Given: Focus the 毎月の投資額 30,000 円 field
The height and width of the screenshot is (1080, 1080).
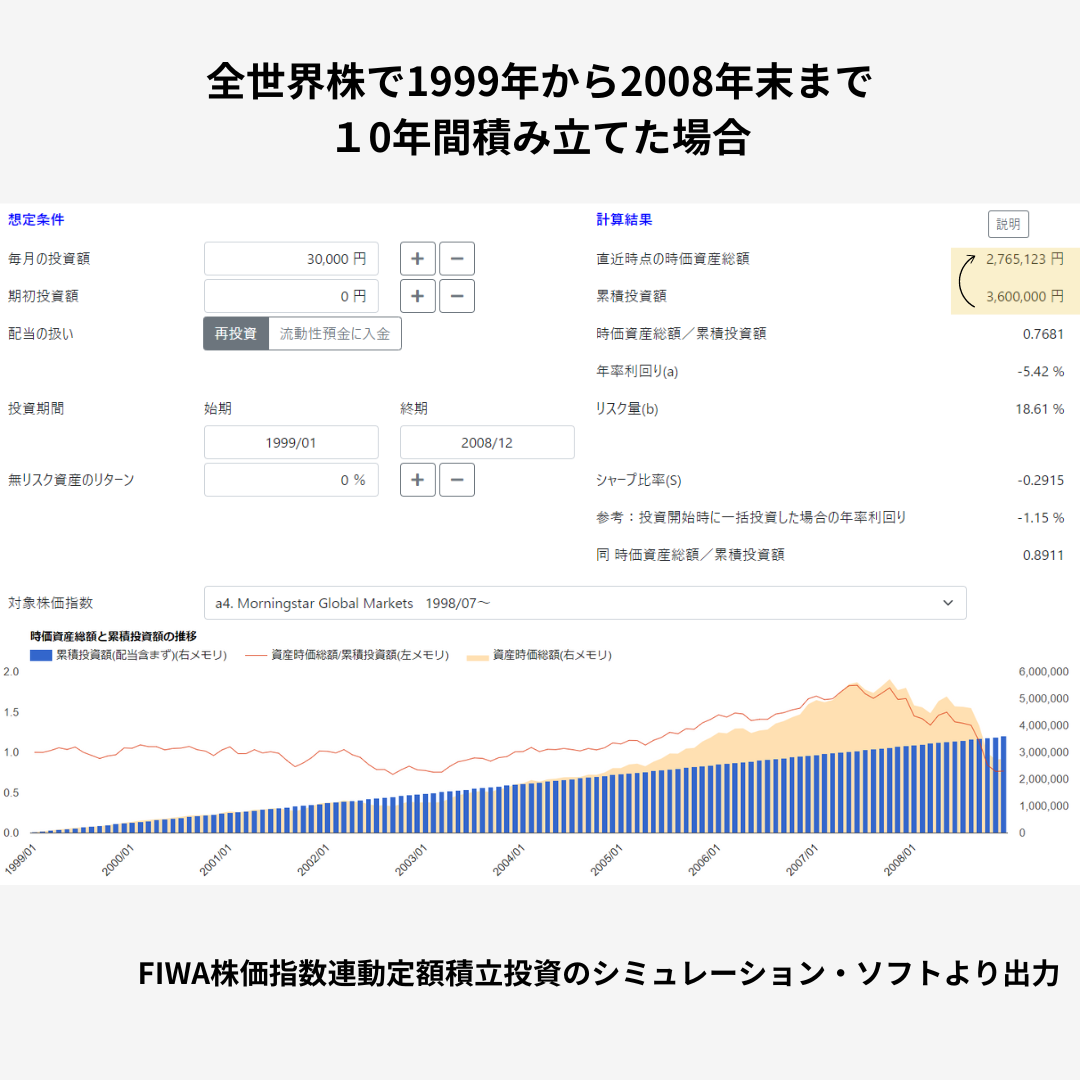Looking at the screenshot, I should [291, 259].
